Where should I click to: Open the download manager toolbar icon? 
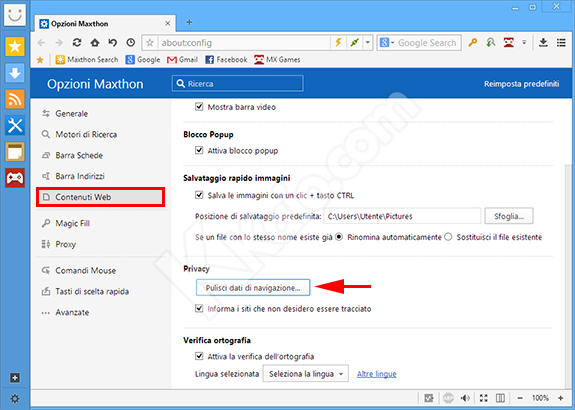click(543, 43)
